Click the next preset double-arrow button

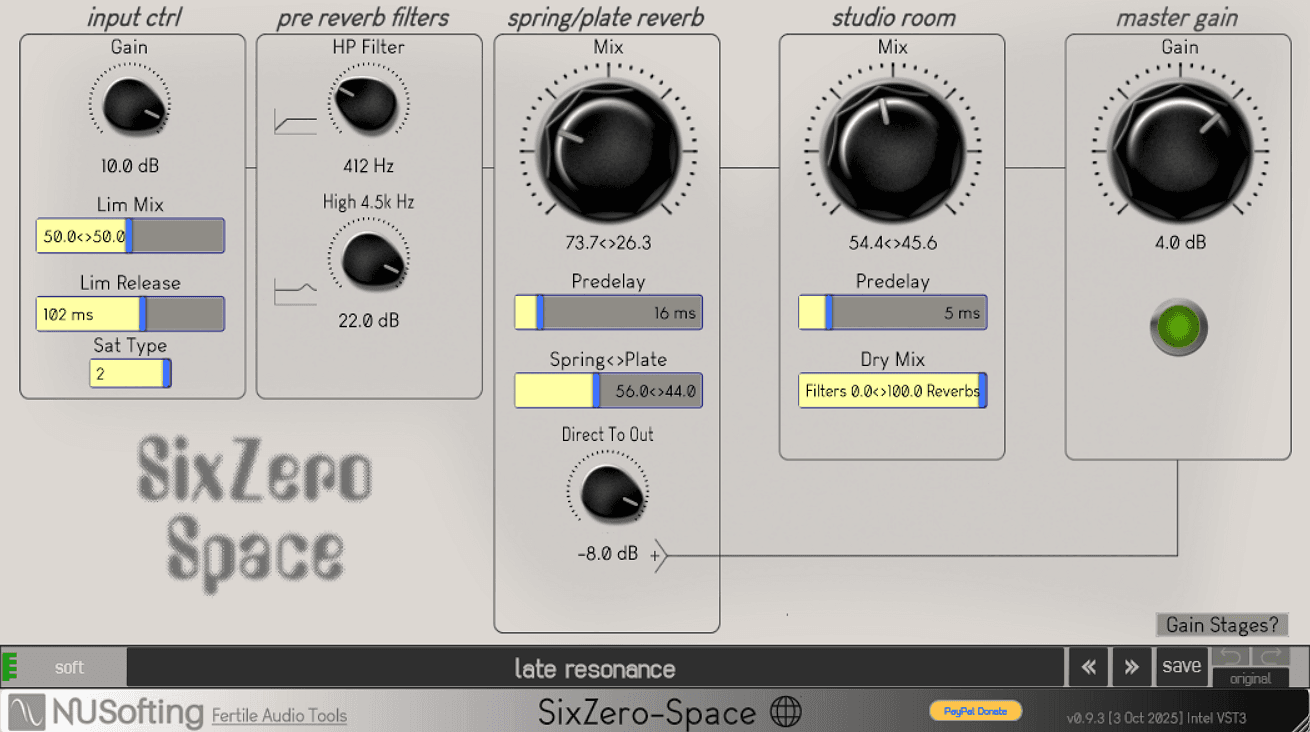tap(1132, 667)
